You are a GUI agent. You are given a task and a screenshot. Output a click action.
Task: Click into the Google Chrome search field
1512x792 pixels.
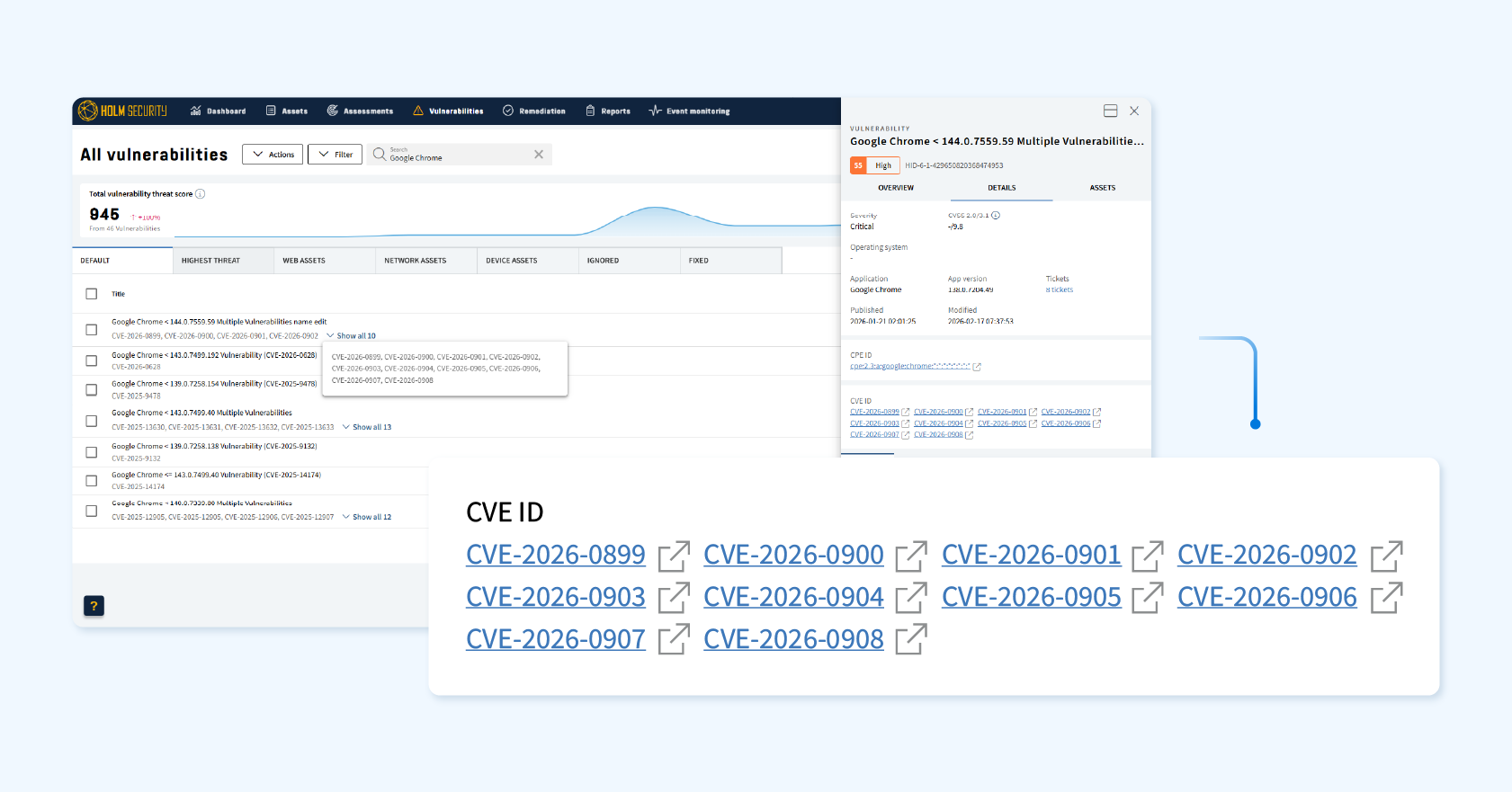click(x=459, y=155)
